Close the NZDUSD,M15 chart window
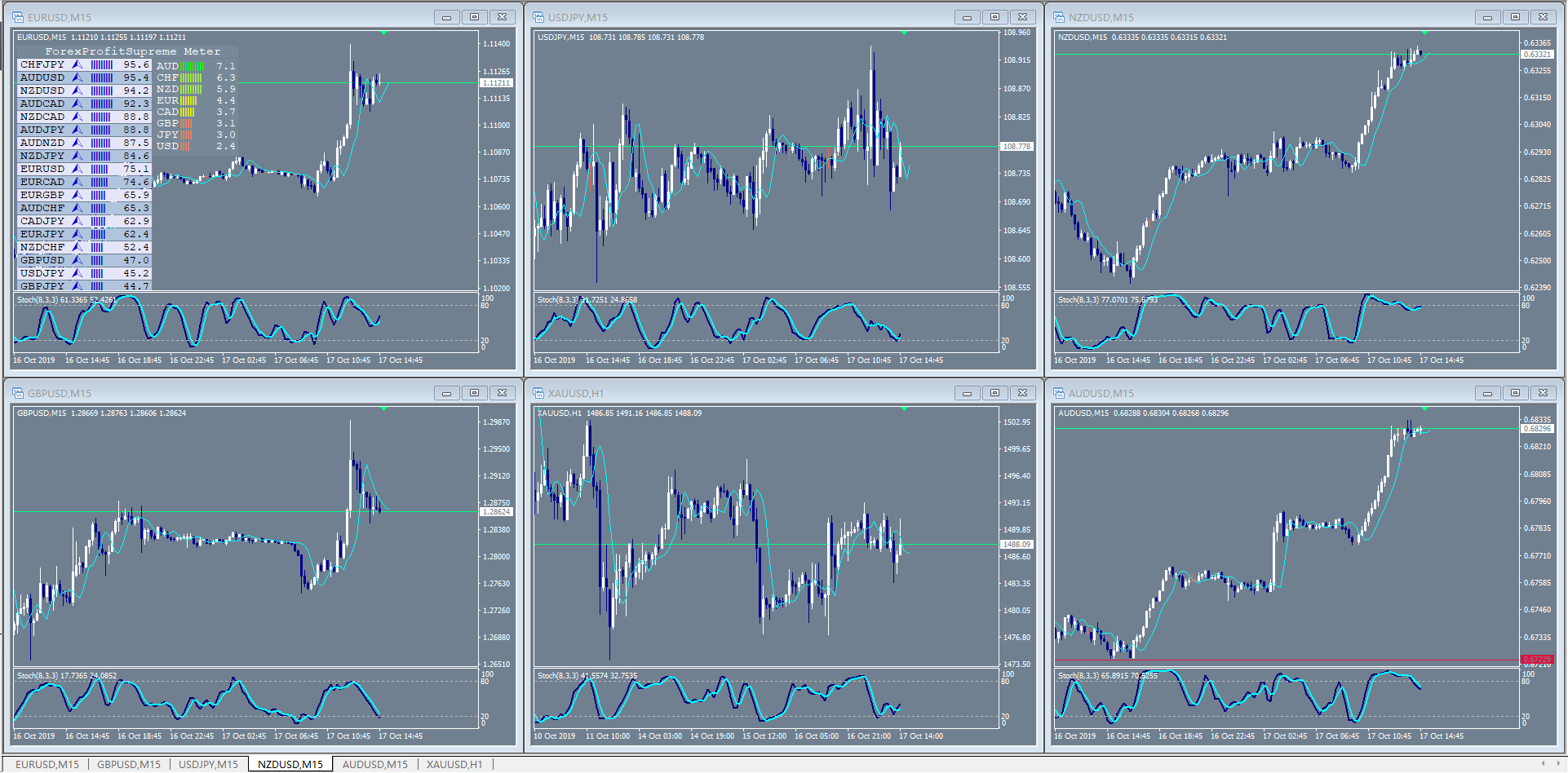 tap(1543, 17)
